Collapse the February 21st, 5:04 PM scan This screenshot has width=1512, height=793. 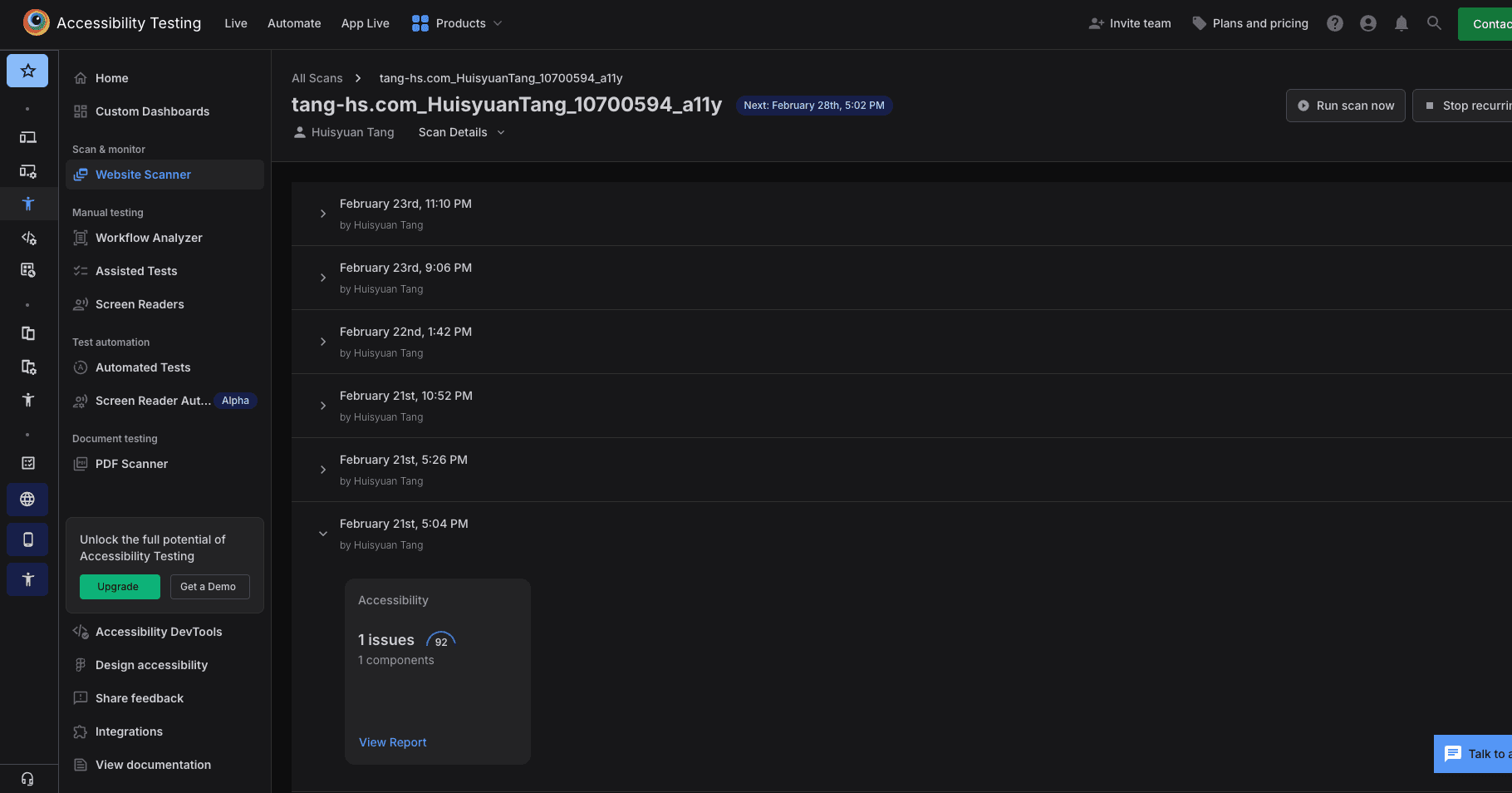[323, 534]
